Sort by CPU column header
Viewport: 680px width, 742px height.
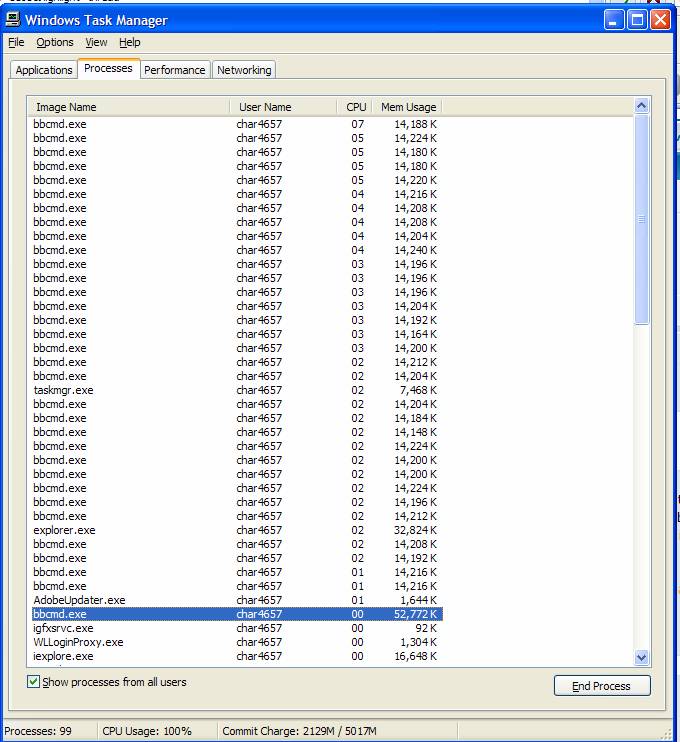click(x=355, y=107)
